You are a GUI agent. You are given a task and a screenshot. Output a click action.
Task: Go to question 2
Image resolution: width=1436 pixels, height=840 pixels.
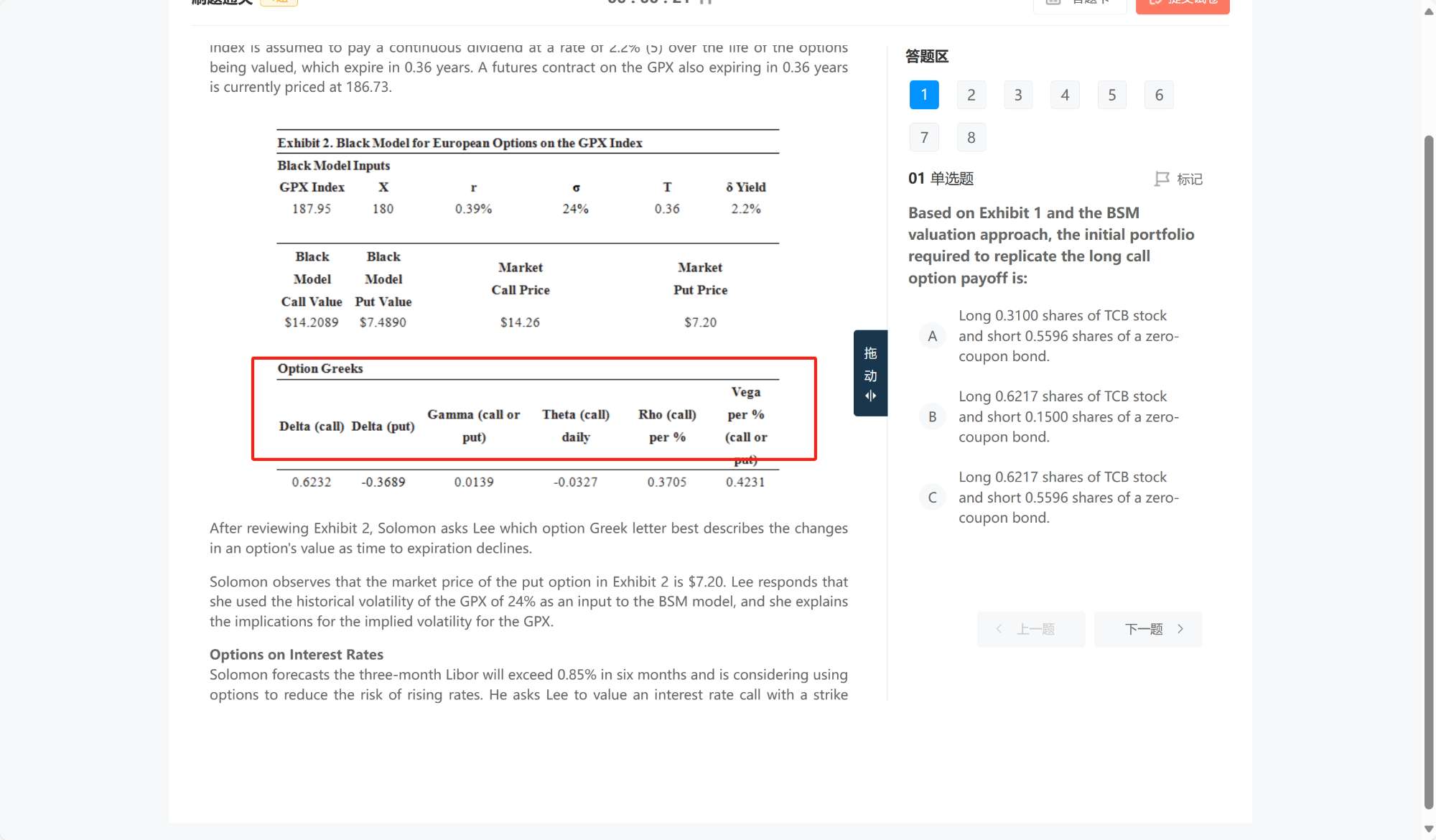coord(971,95)
